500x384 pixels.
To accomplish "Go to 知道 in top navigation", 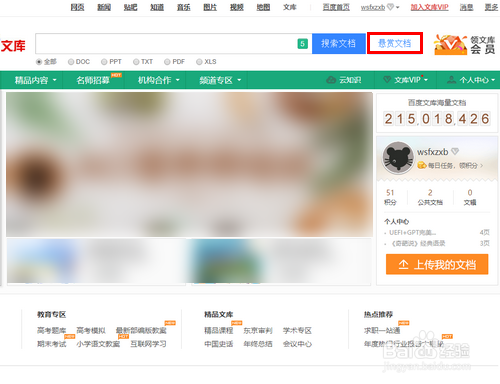I will point(157,7).
